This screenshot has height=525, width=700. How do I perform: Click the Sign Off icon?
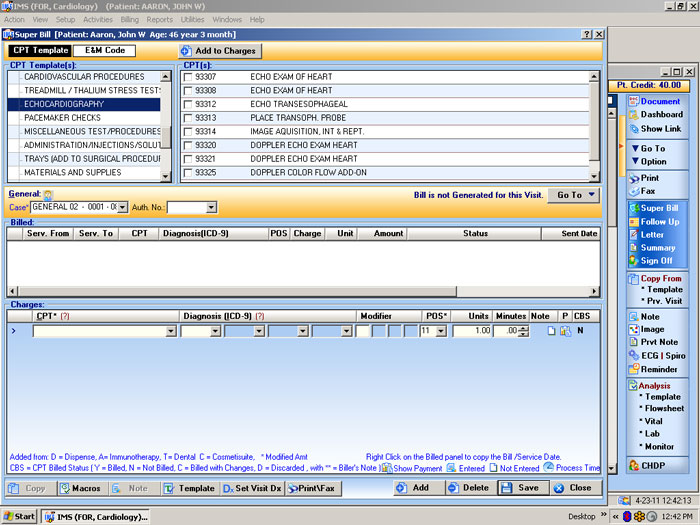pos(634,261)
